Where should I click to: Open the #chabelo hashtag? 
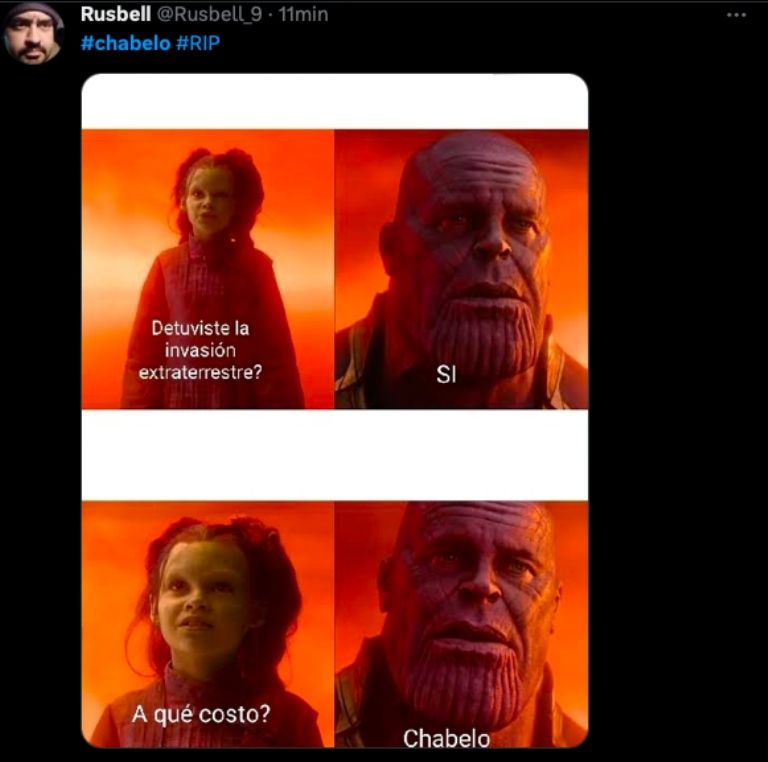click(x=125, y=44)
